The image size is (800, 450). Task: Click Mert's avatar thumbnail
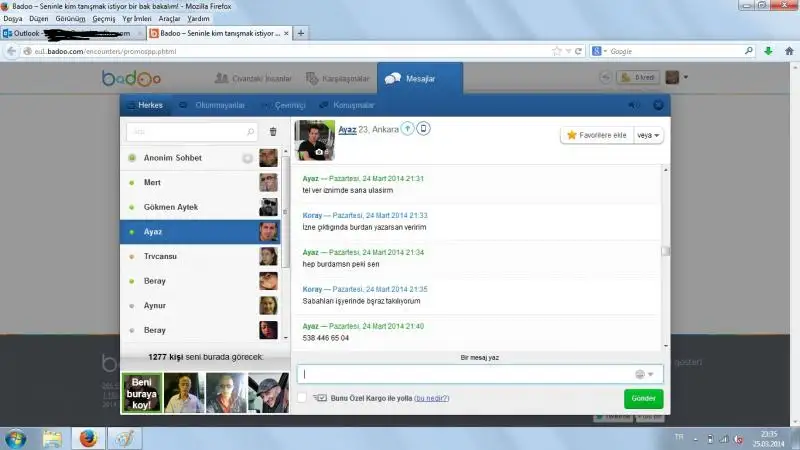pos(268,183)
